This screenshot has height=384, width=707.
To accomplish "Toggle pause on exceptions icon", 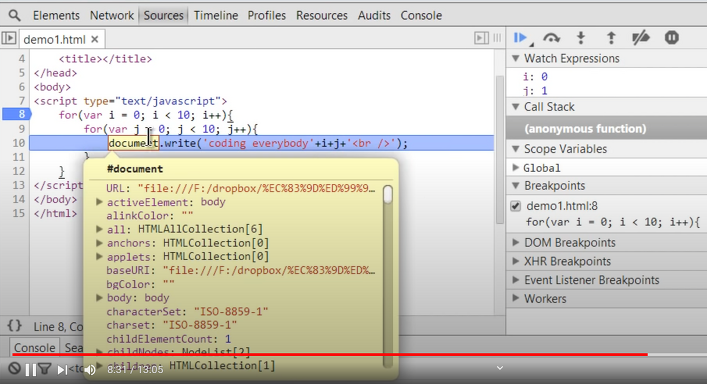I will click(x=671, y=38).
